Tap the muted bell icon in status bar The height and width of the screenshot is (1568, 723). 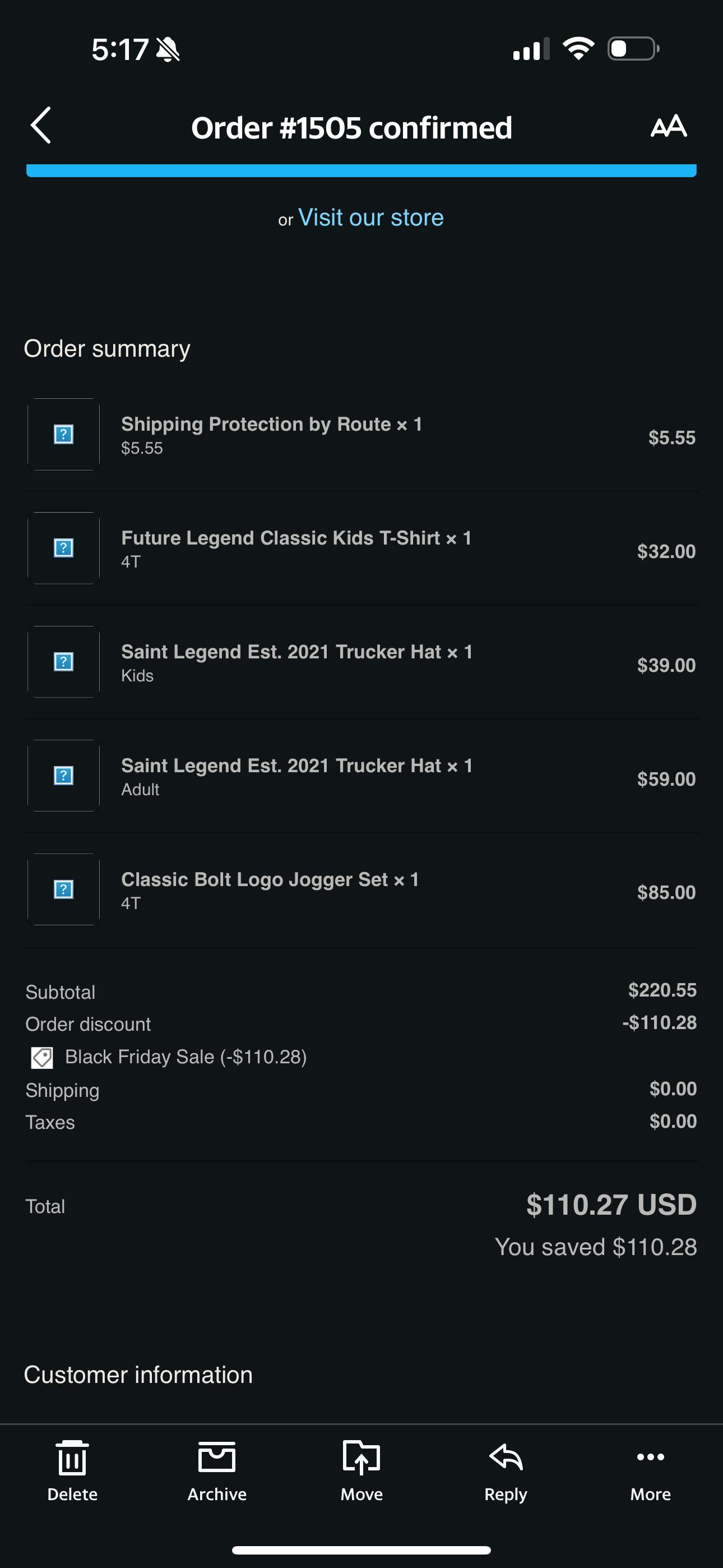coord(168,49)
